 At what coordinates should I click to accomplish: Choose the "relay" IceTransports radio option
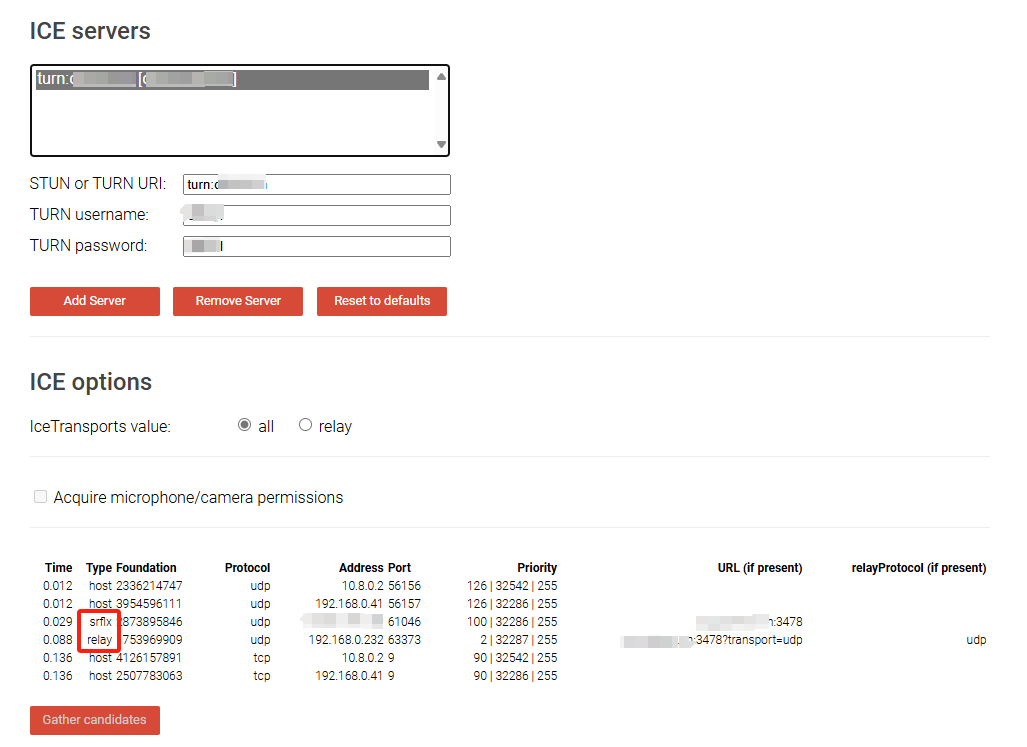tap(306, 425)
